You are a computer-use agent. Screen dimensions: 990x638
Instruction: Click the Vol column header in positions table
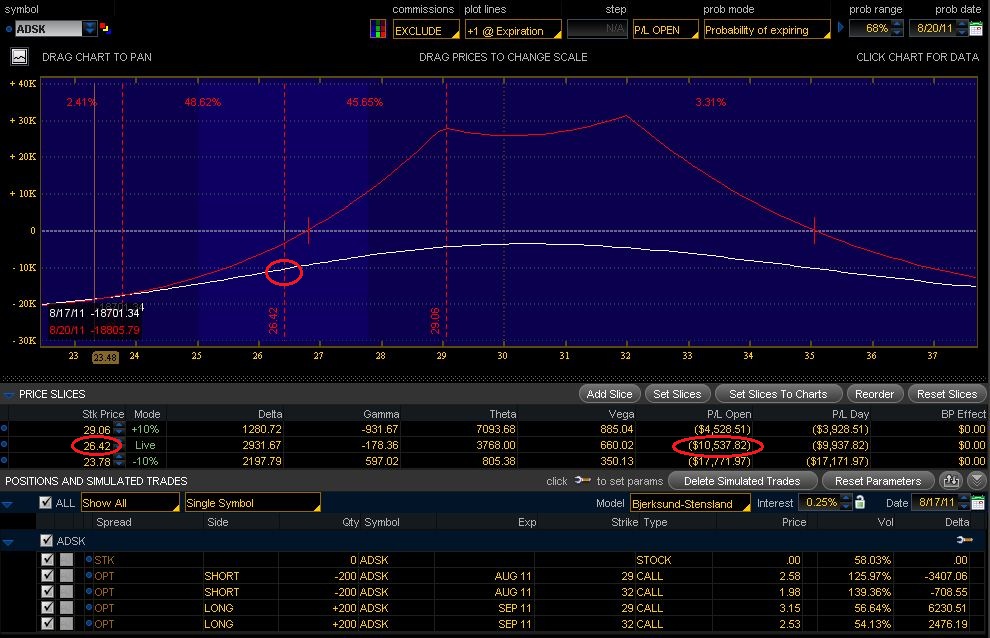(x=885, y=522)
